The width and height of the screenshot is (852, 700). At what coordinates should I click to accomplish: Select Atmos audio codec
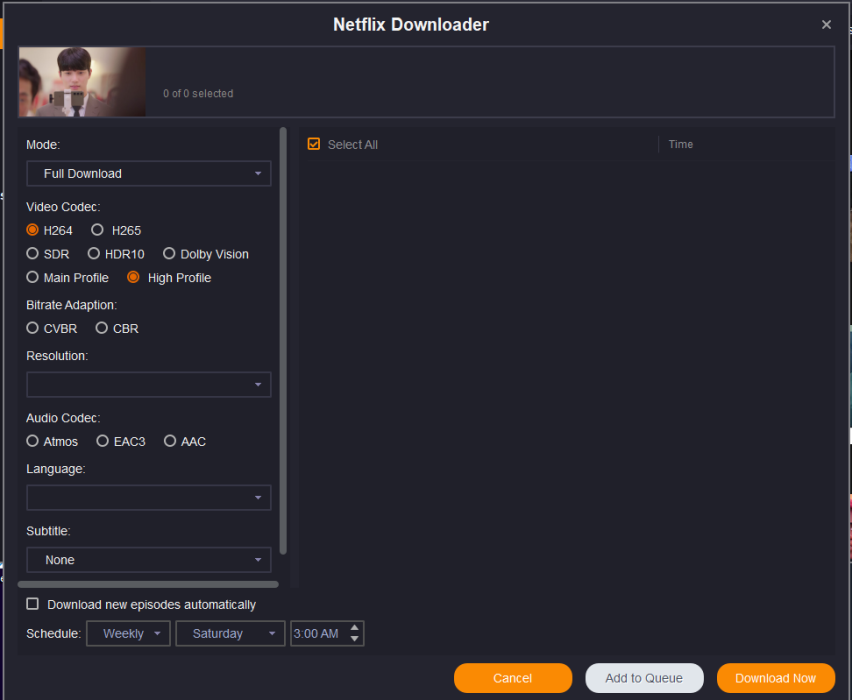click(33, 441)
